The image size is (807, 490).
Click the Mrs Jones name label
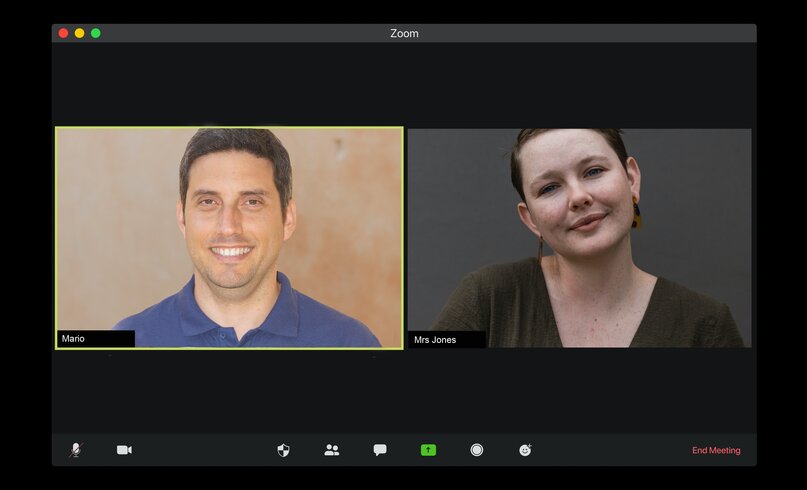447,340
